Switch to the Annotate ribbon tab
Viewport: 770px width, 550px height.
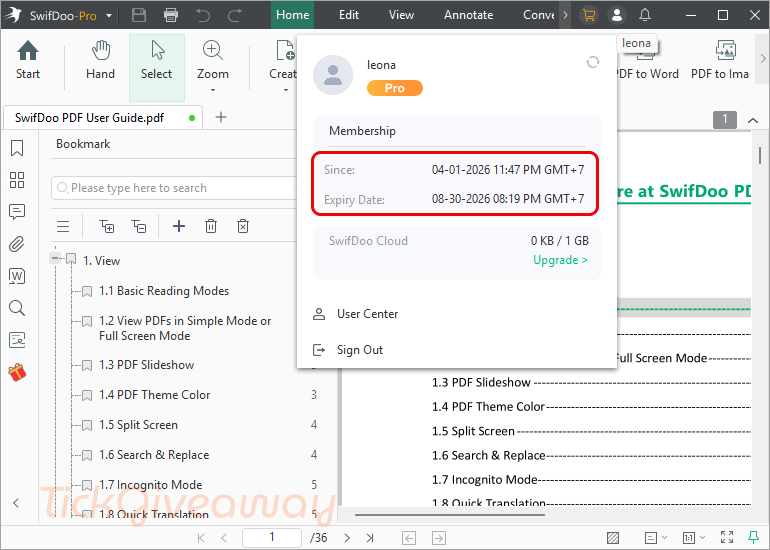[x=468, y=15]
